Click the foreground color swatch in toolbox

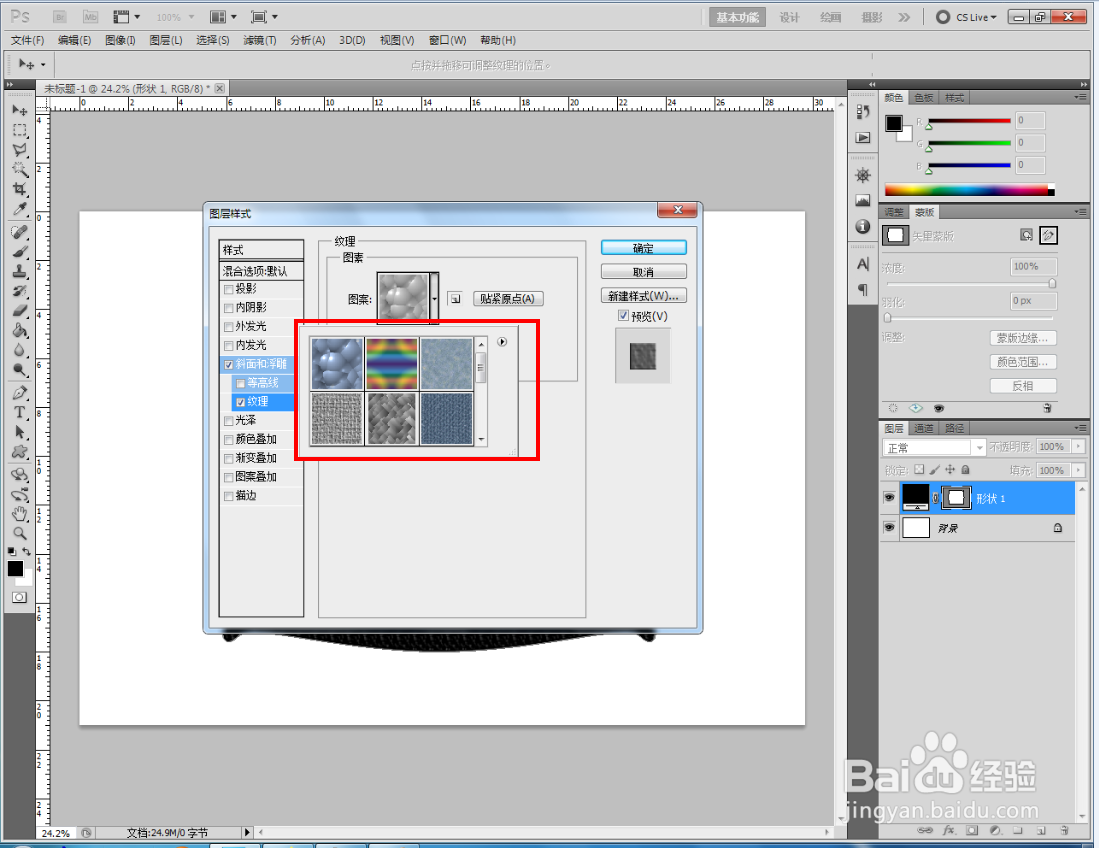click(x=15, y=568)
